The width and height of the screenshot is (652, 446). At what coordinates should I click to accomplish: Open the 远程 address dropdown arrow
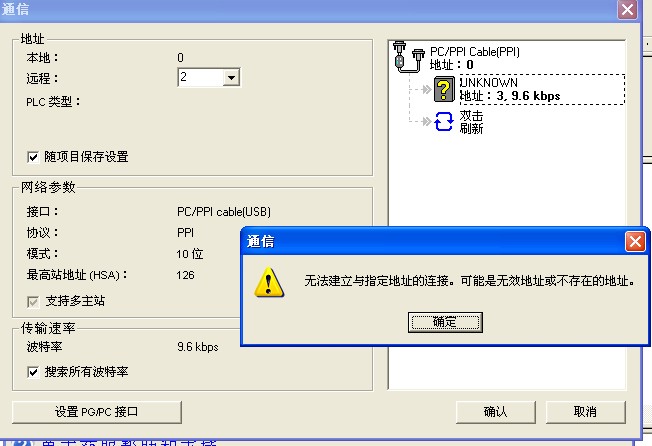(231, 77)
